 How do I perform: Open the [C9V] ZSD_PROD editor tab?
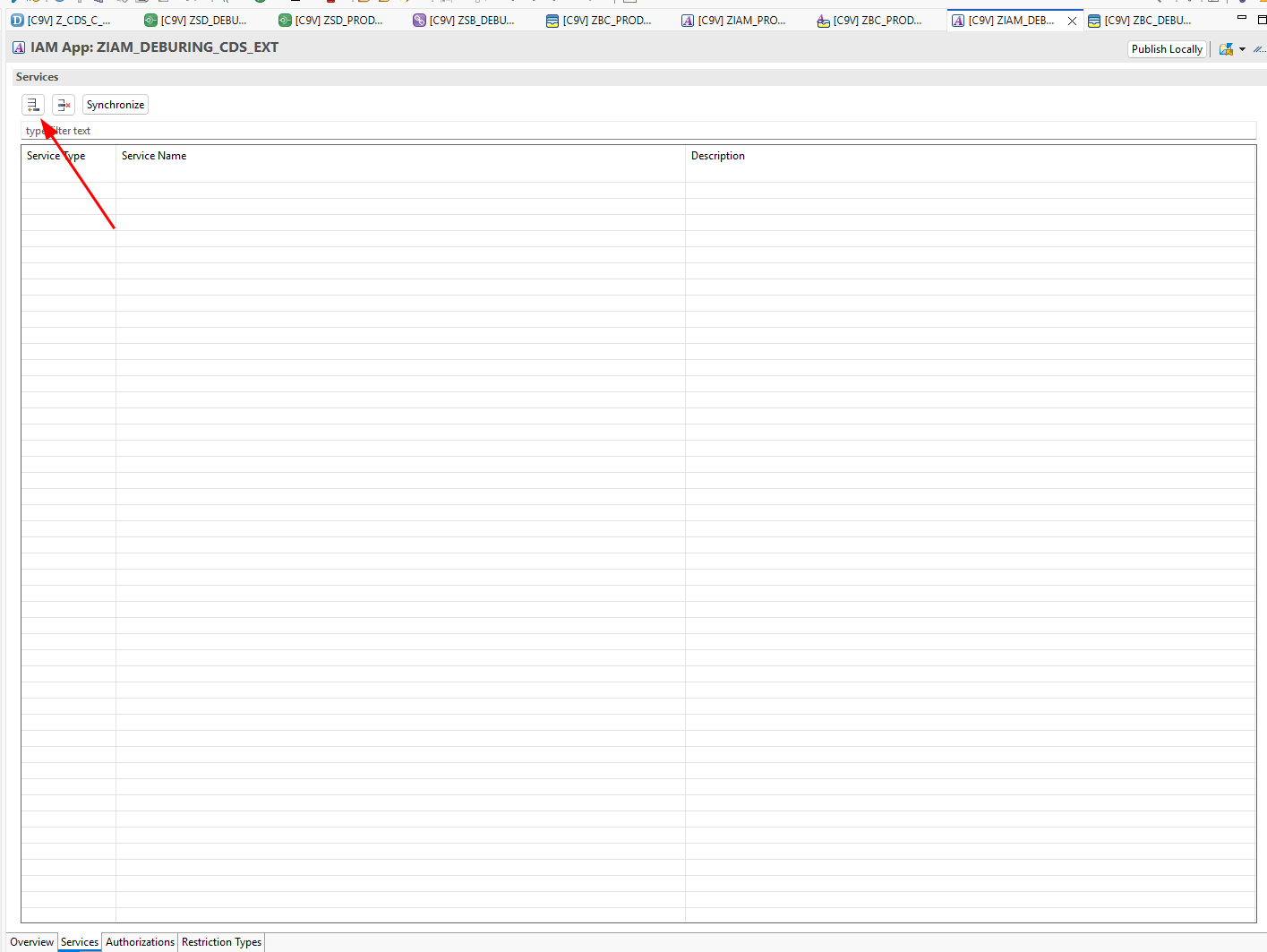(330, 20)
